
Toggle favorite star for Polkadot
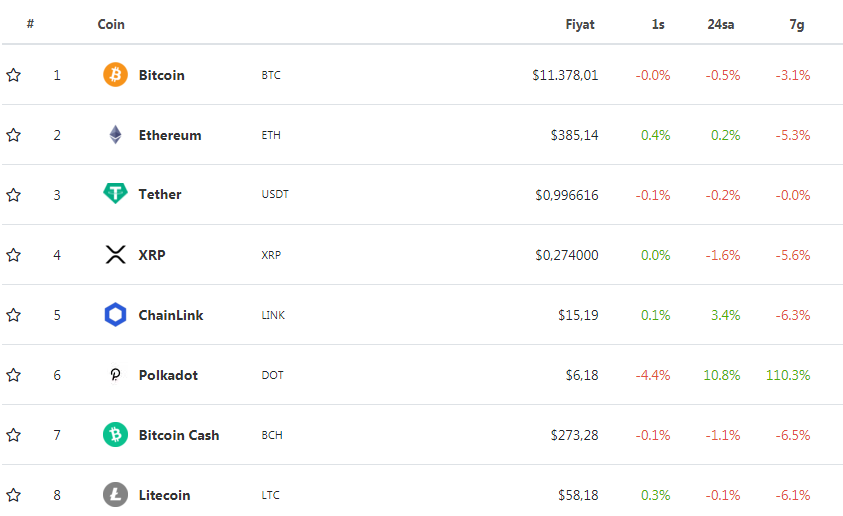pos(13,375)
